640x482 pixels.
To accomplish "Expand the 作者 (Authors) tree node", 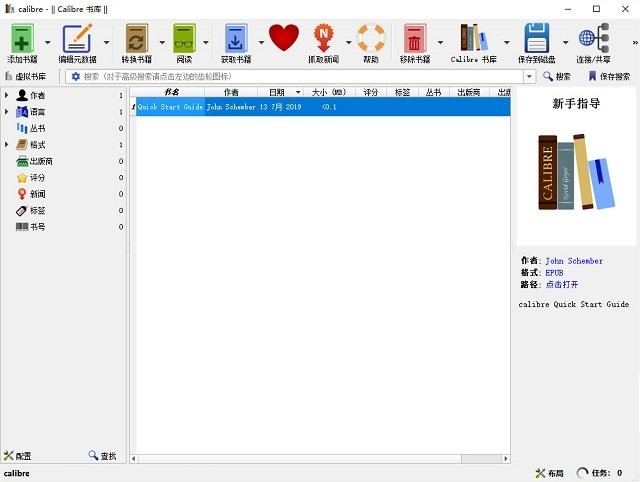I will 7,95.
